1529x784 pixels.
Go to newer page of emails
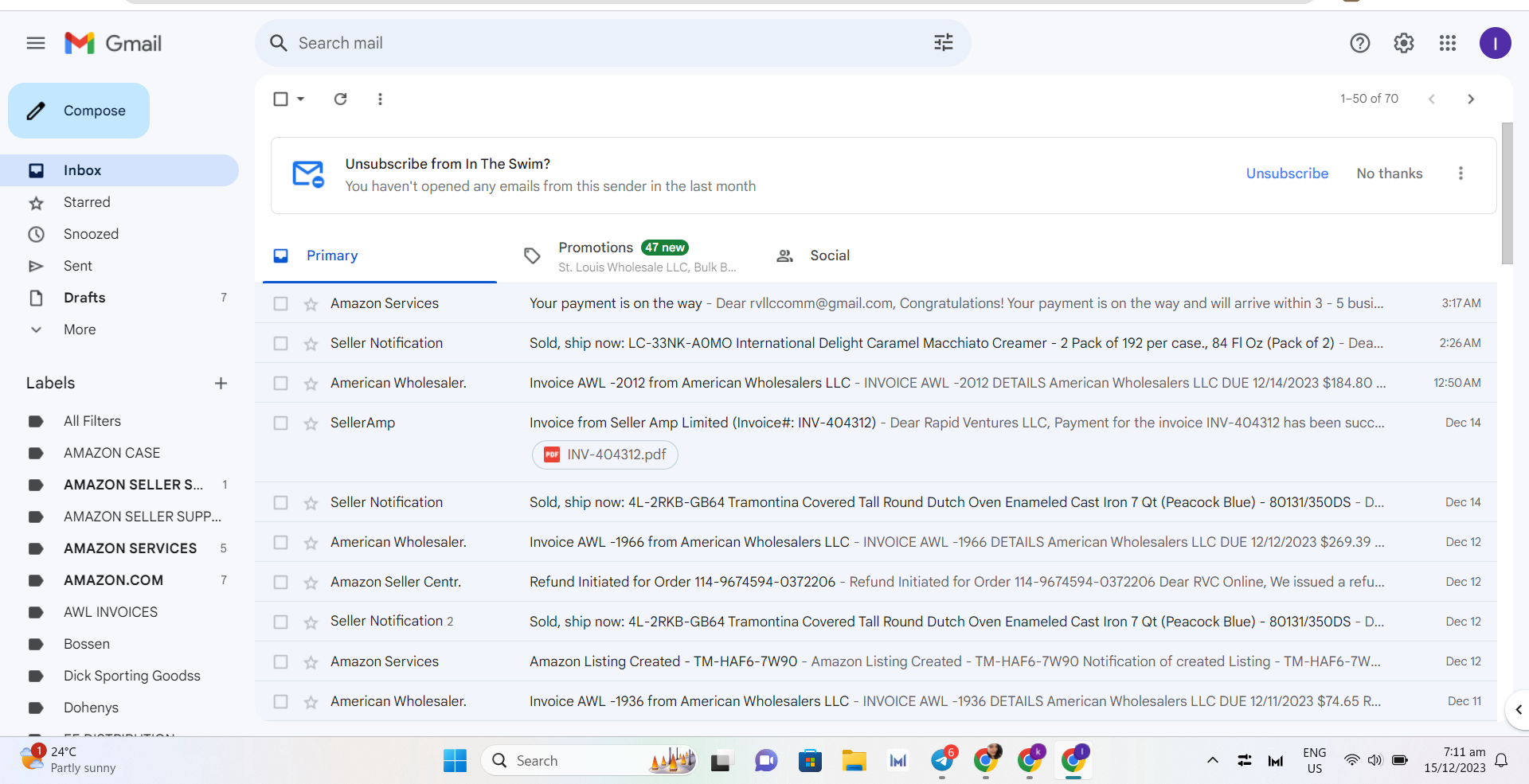tap(1432, 99)
